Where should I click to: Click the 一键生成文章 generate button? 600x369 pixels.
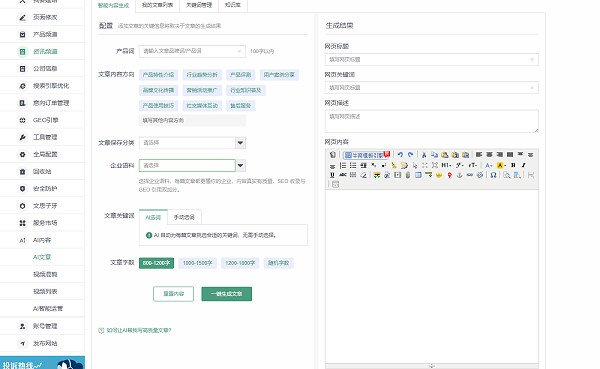(227, 294)
